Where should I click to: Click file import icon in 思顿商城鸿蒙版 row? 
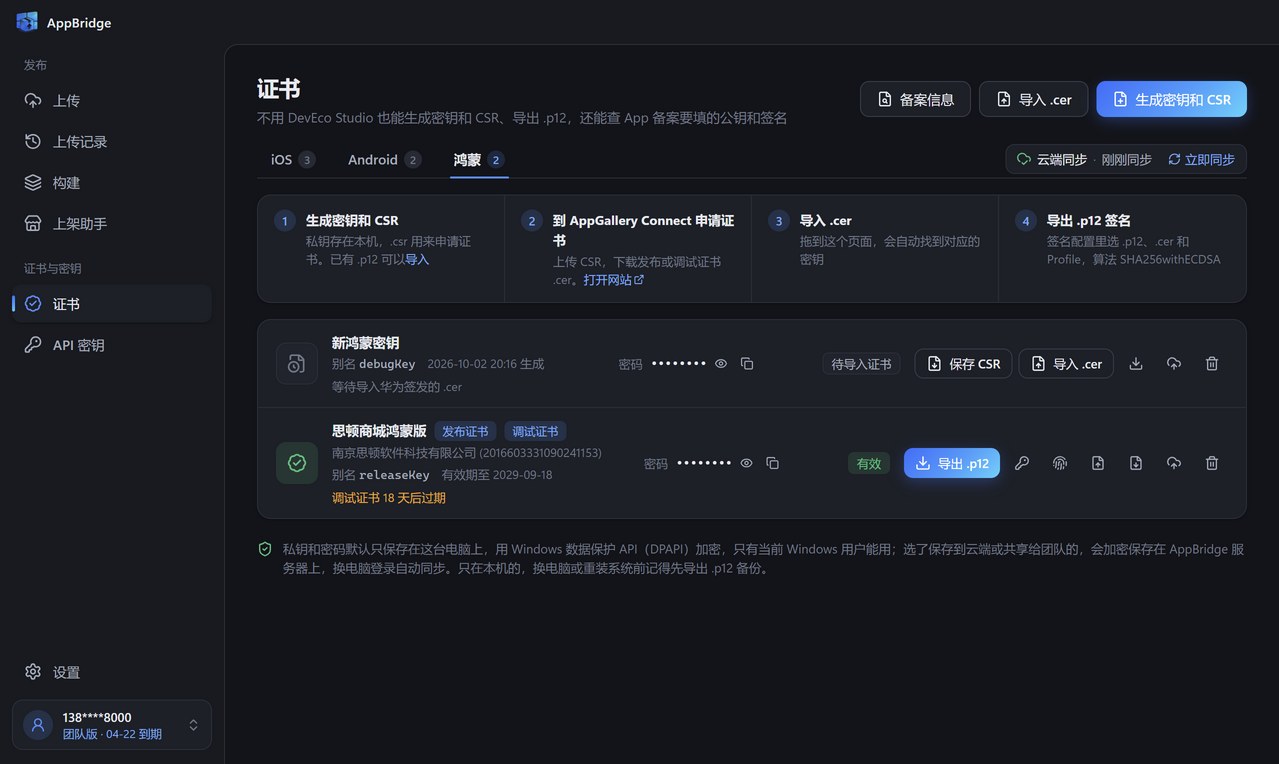point(1098,463)
